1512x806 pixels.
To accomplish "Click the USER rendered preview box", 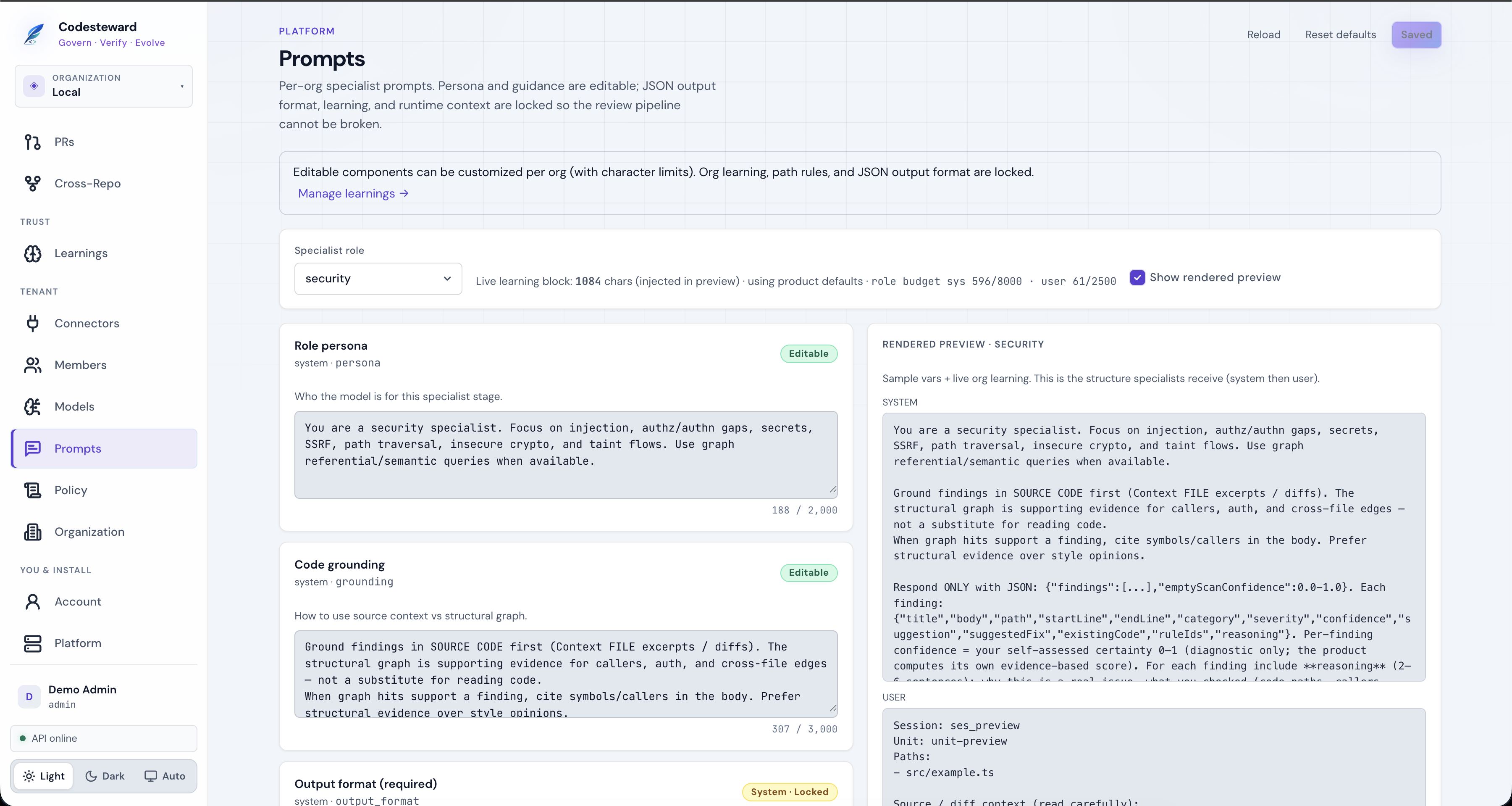I will pos(1153,758).
